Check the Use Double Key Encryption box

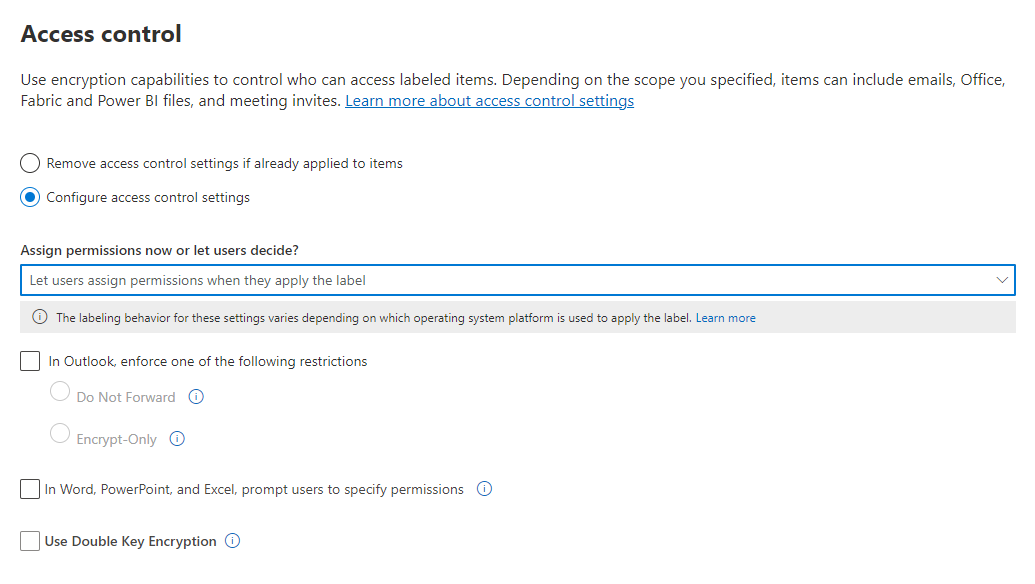pyautogui.click(x=30, y=541)
